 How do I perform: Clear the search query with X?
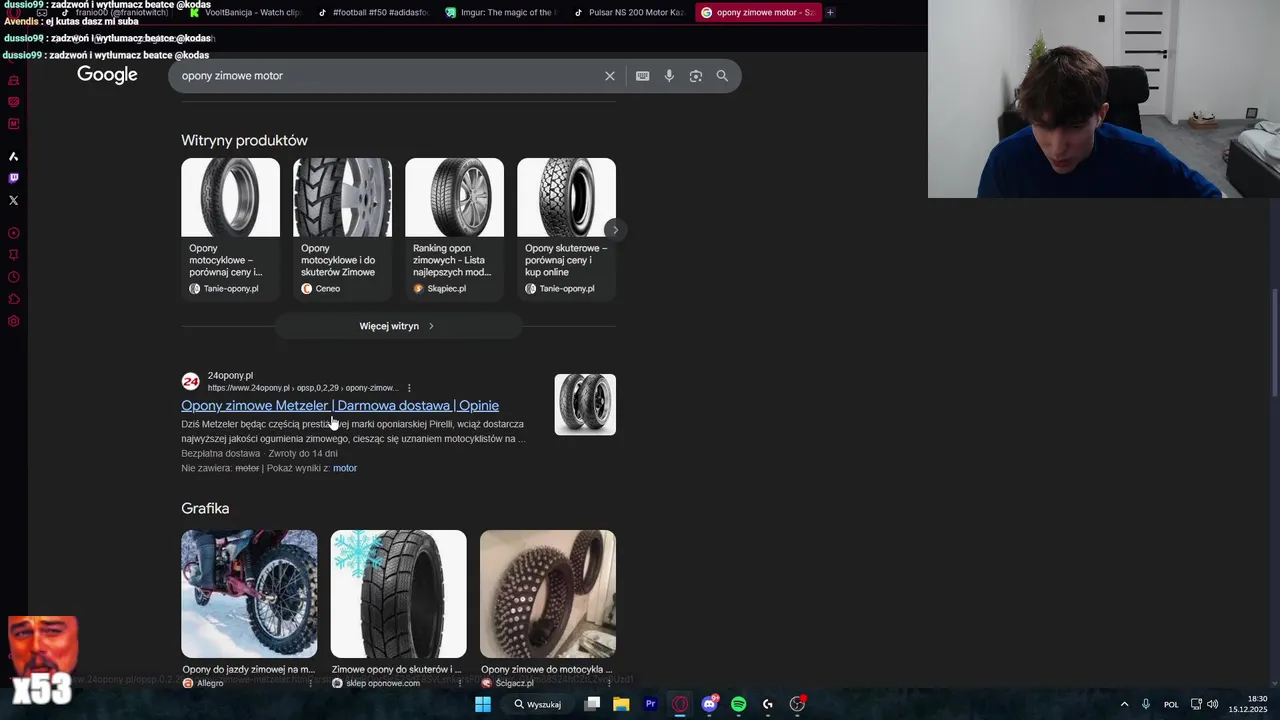610,76
